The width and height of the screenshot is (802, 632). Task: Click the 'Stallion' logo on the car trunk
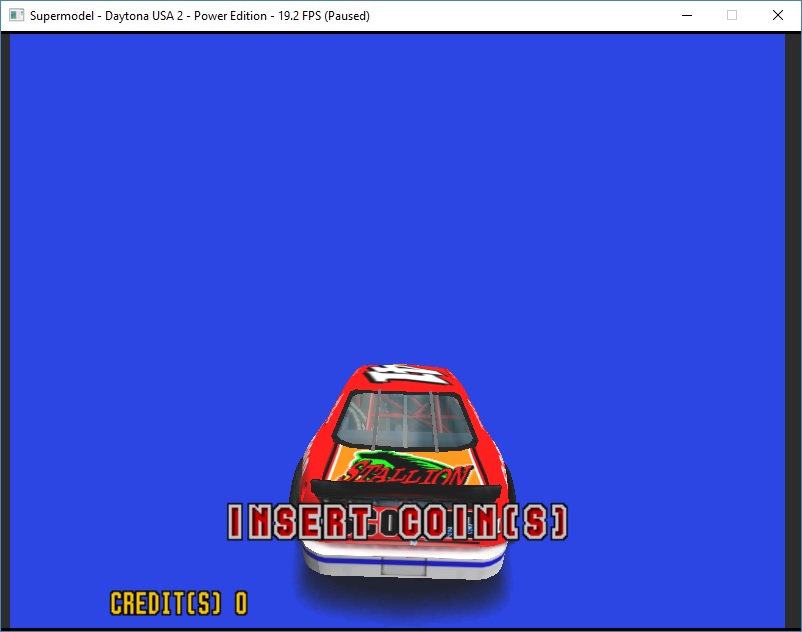(407, 469)
